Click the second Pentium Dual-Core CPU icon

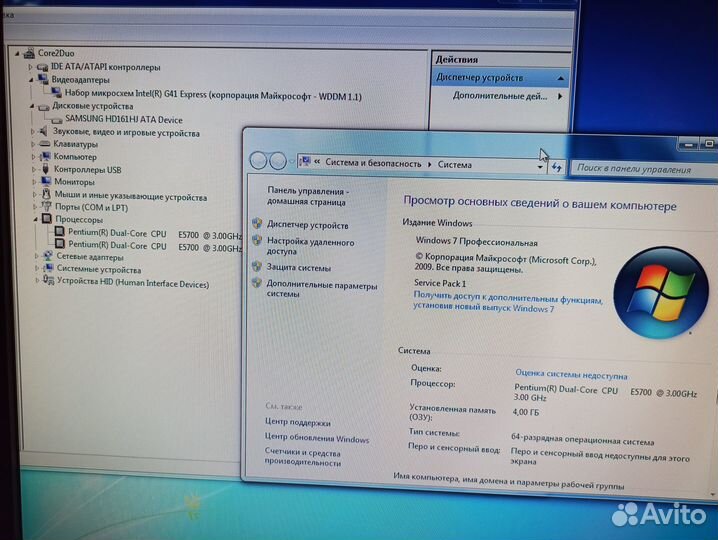pyautogui.click(x=60, y=244)
